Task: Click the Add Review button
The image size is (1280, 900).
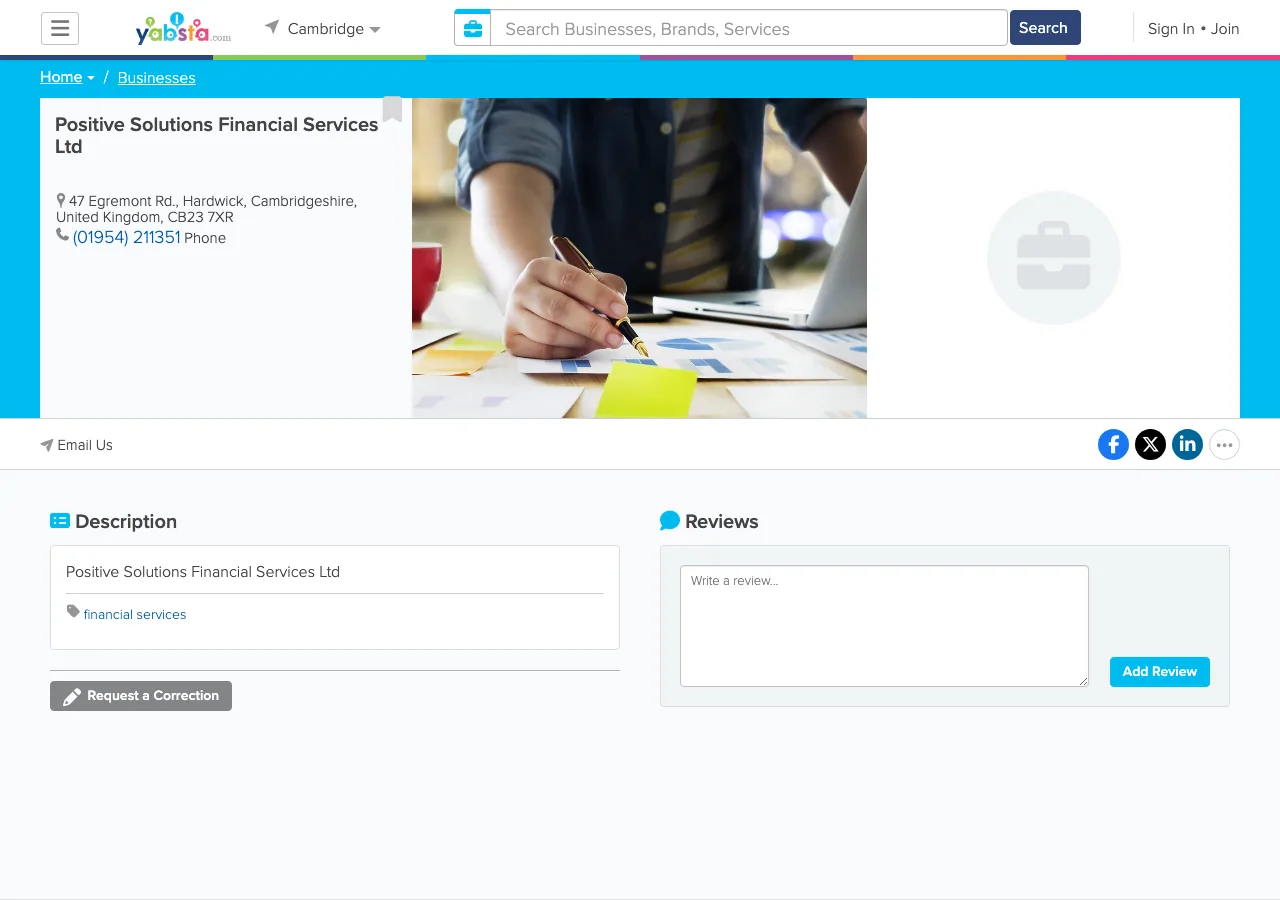Action: point(1159,672)
